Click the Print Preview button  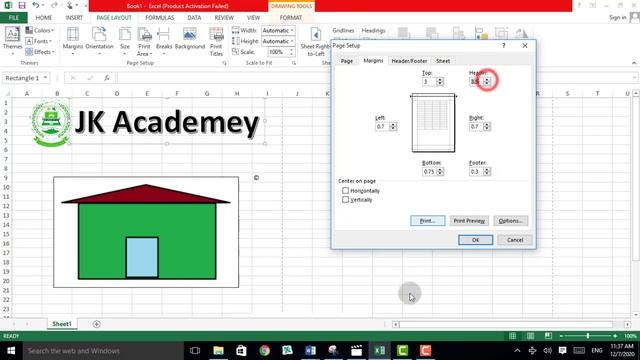coord(469,221)
